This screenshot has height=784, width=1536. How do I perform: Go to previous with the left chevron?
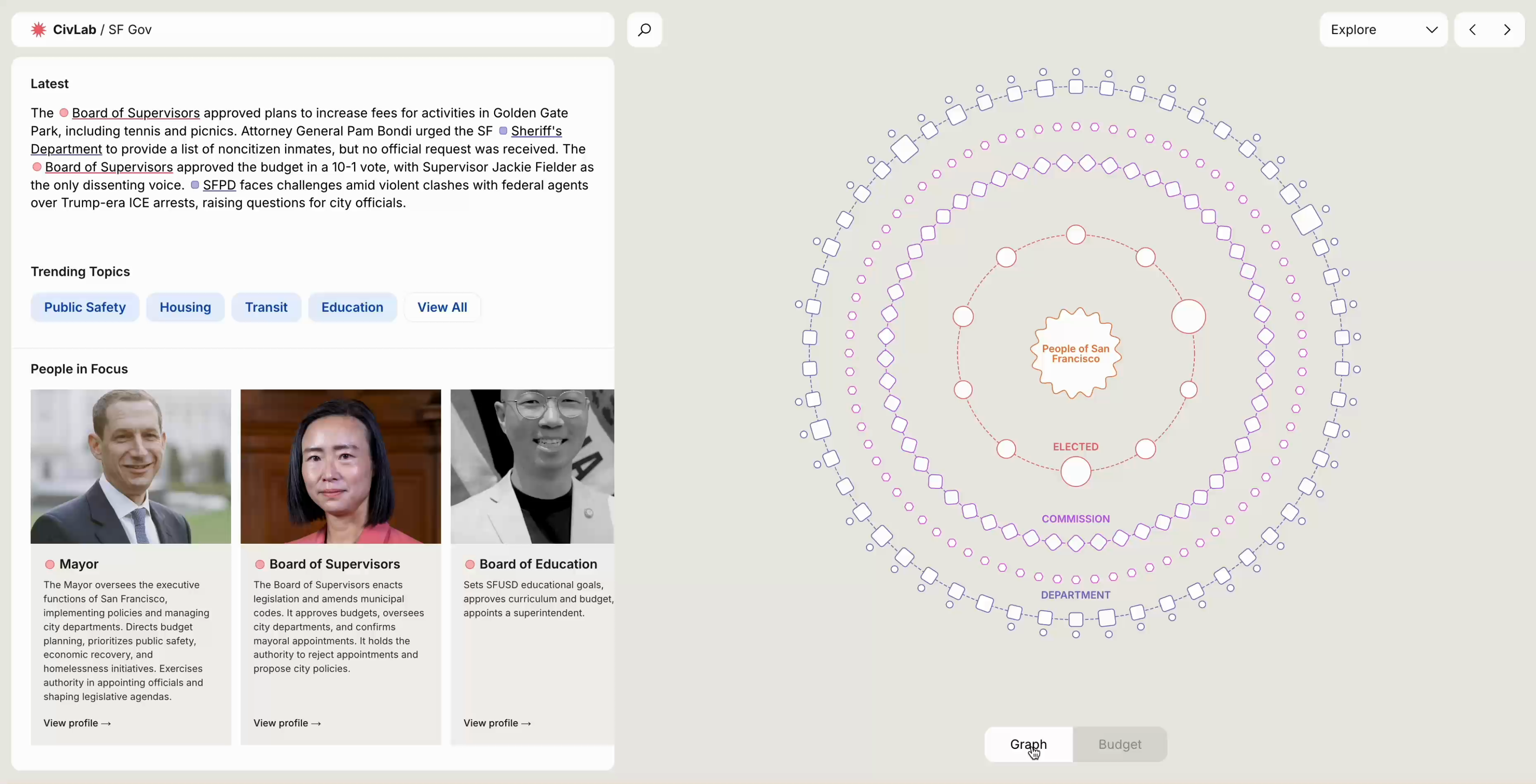pos(1472,30)
